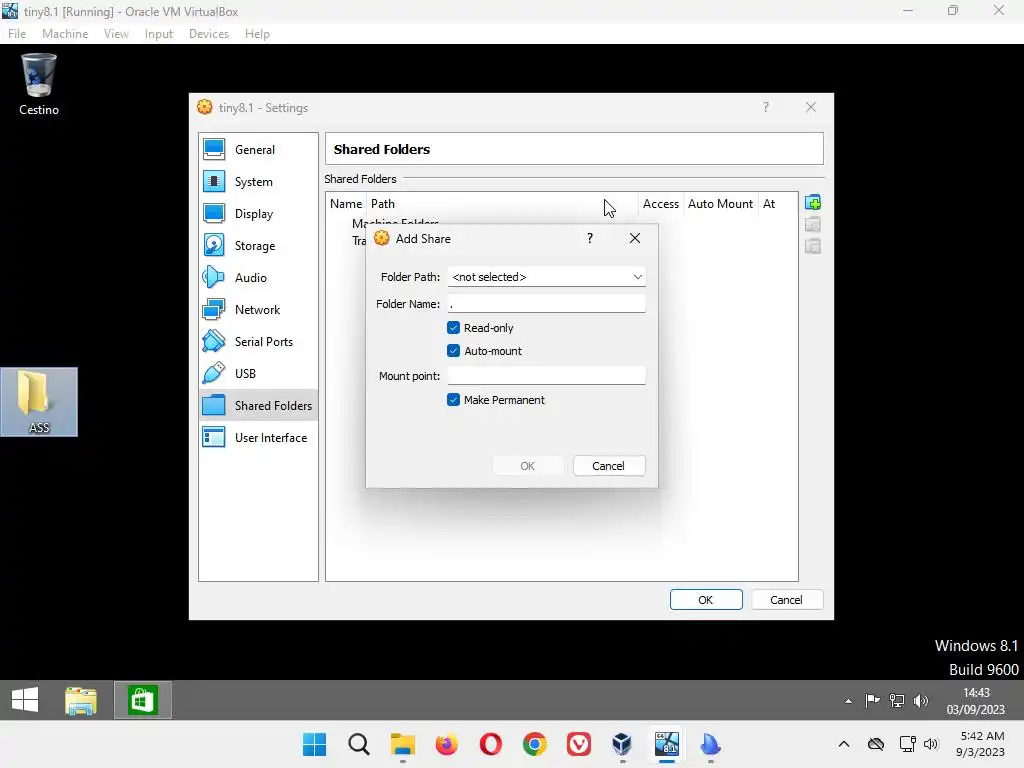Open Windows Store in guest taskbar
Image resolution: width=1024 pixels, height=768 pixels.
click(x=143, y=700)
